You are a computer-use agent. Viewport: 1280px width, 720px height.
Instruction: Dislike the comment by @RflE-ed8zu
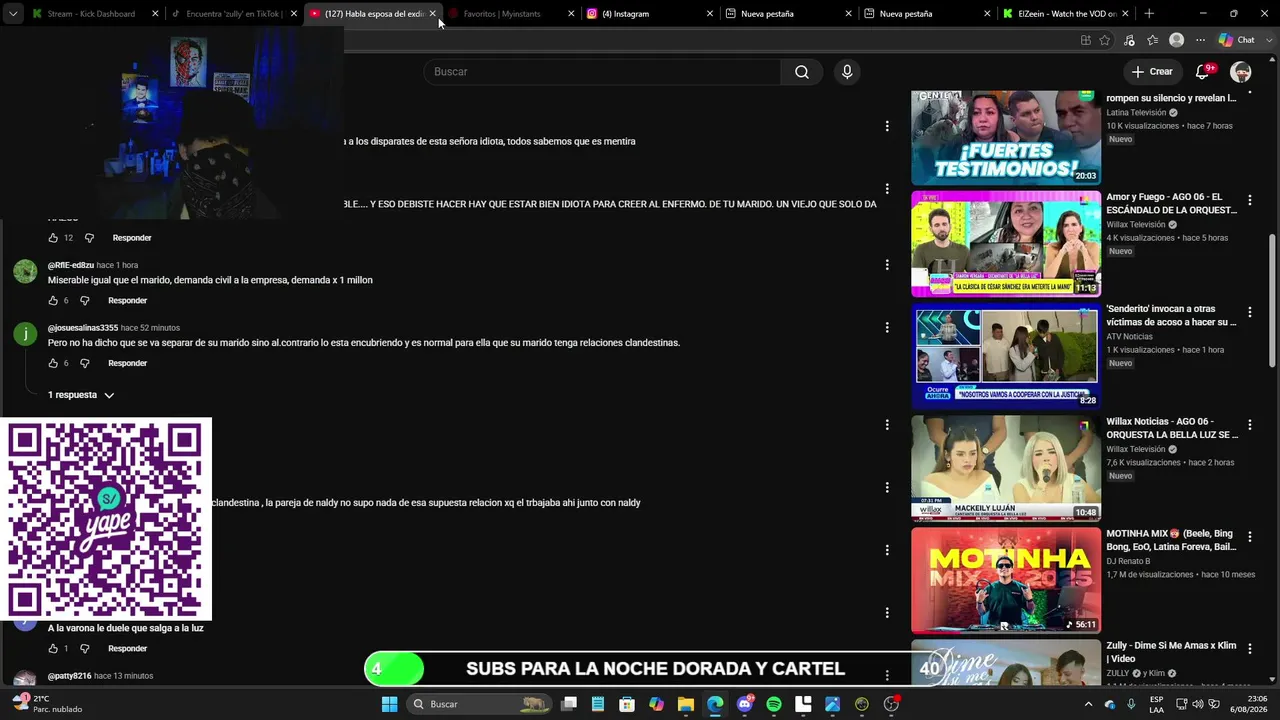point(84,301)
